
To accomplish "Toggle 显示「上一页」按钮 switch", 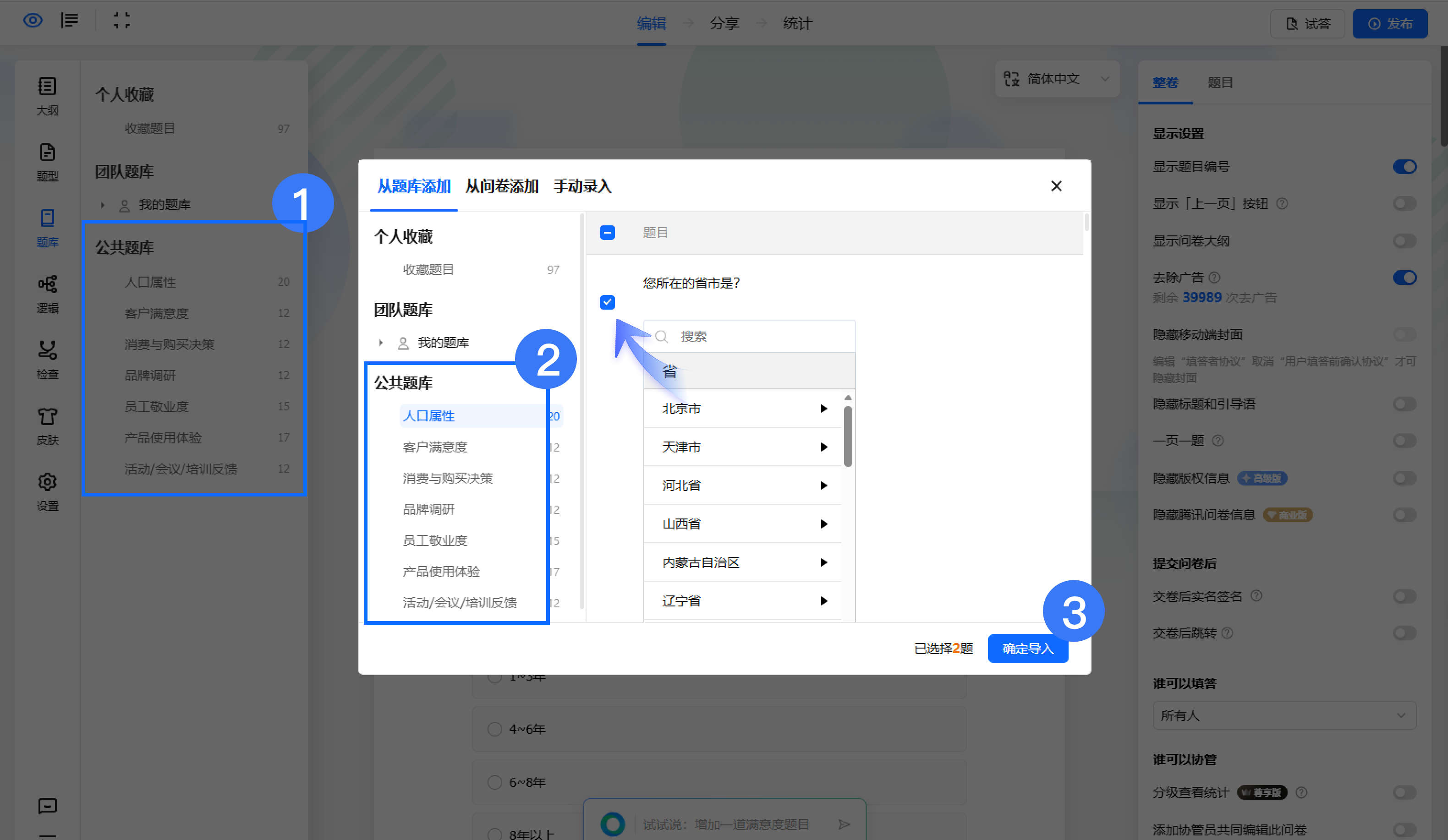I will [1404, 204].
